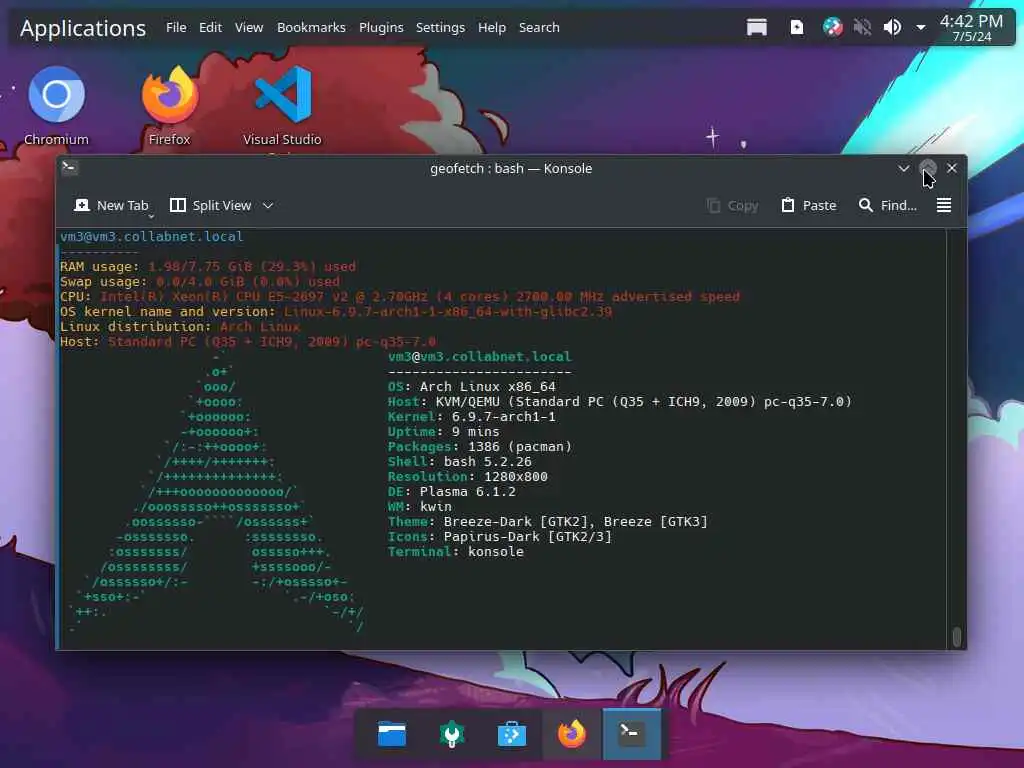Click the desktop peek tray icon
The width and height of the screenshot is (1024, 768).
click(757, 27)
